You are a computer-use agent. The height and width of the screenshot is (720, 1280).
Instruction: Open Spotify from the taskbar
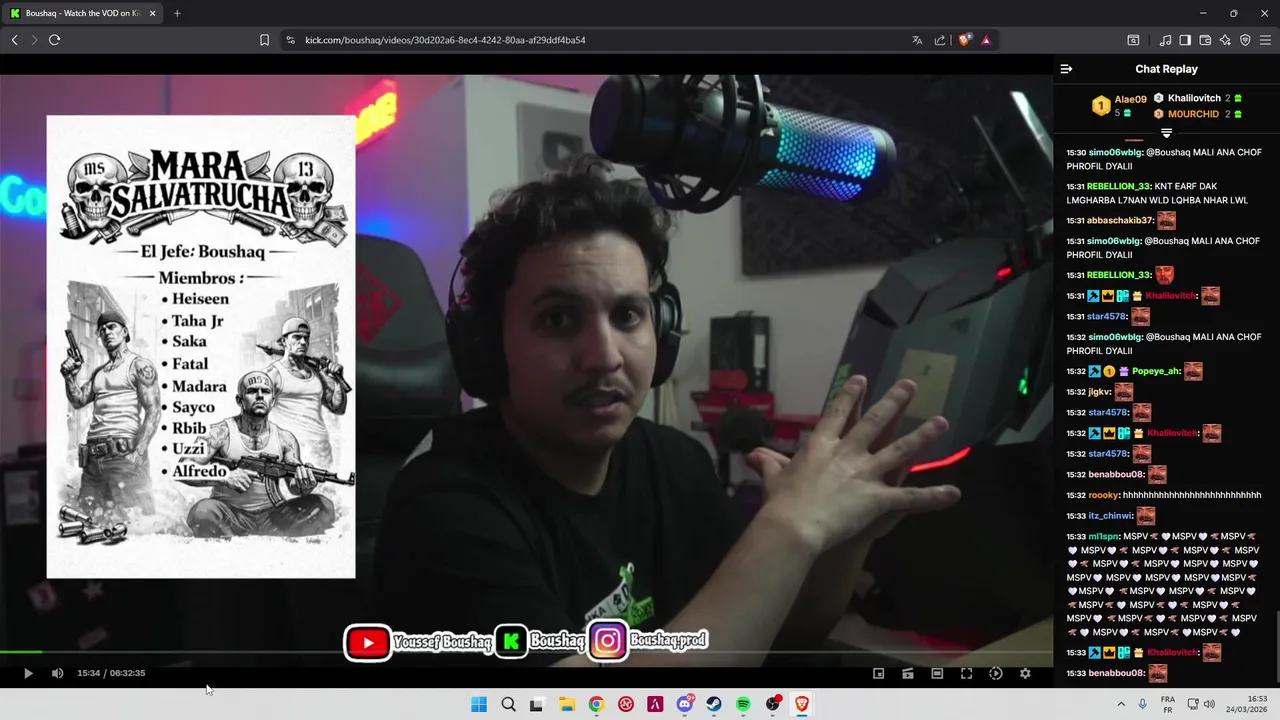pos(743,704)
